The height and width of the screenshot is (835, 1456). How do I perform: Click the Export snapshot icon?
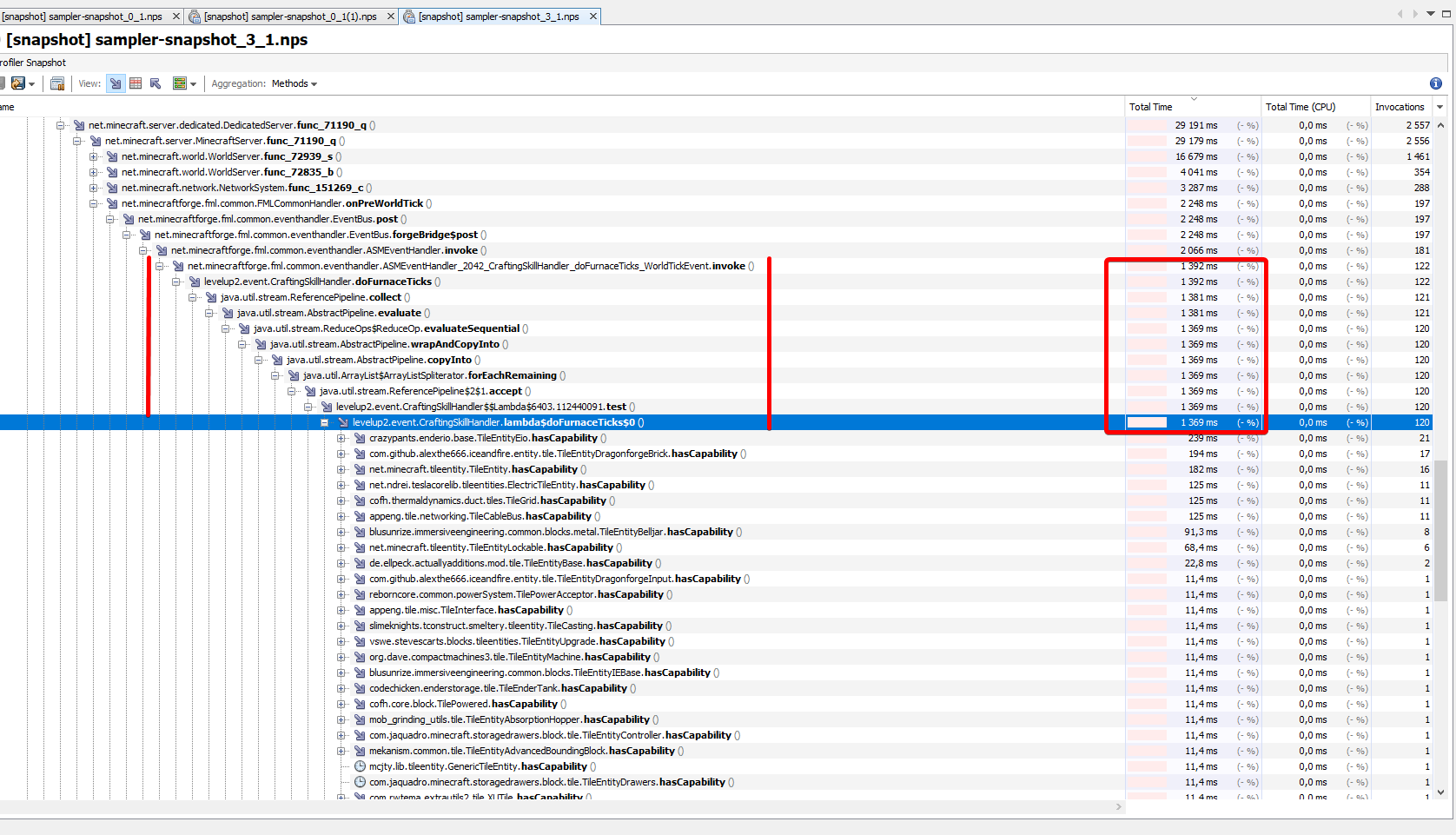[x=17, y=83]
